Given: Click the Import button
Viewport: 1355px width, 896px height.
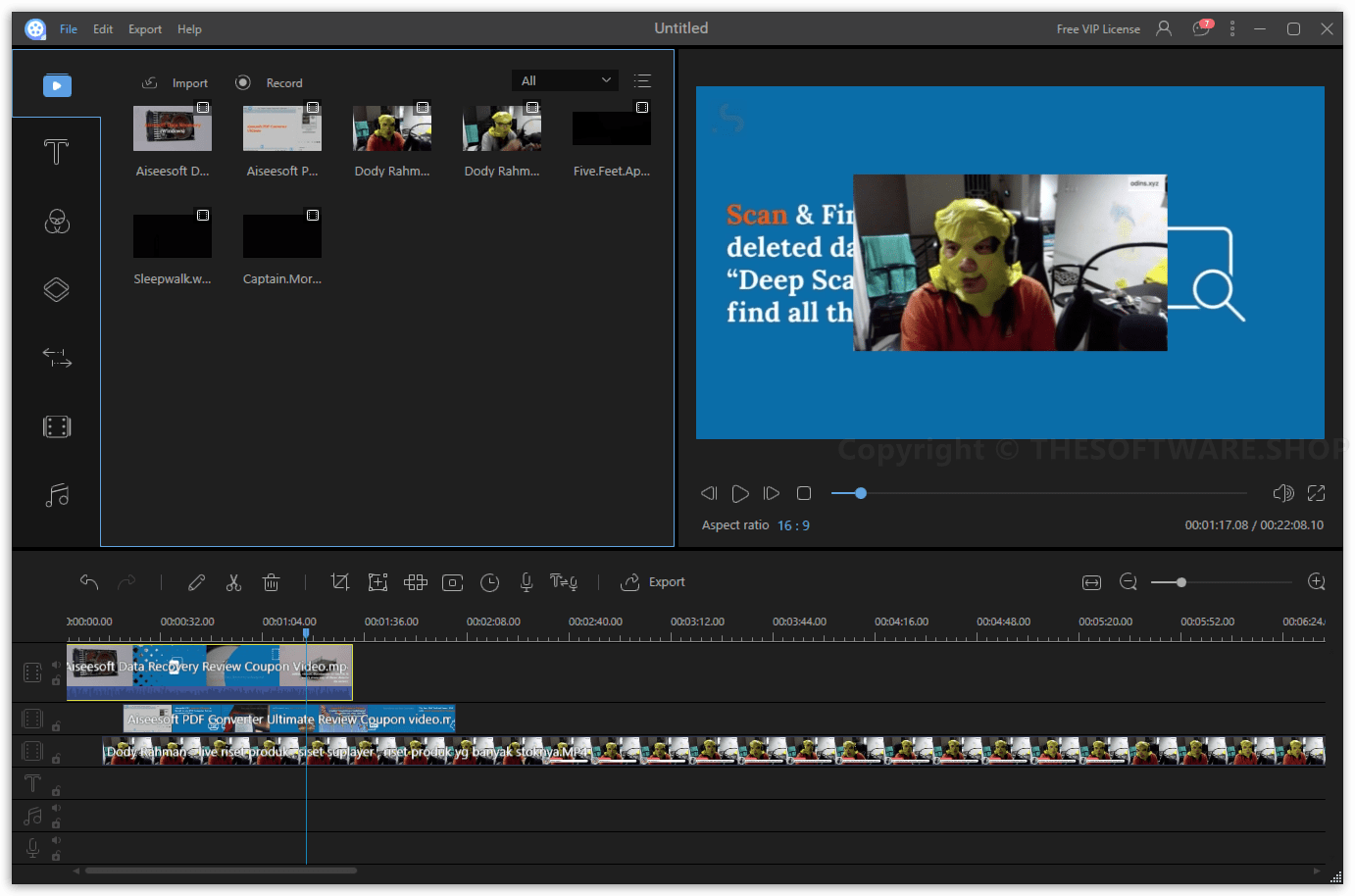Looking at the screenshot, I should [x=176, y=83].
